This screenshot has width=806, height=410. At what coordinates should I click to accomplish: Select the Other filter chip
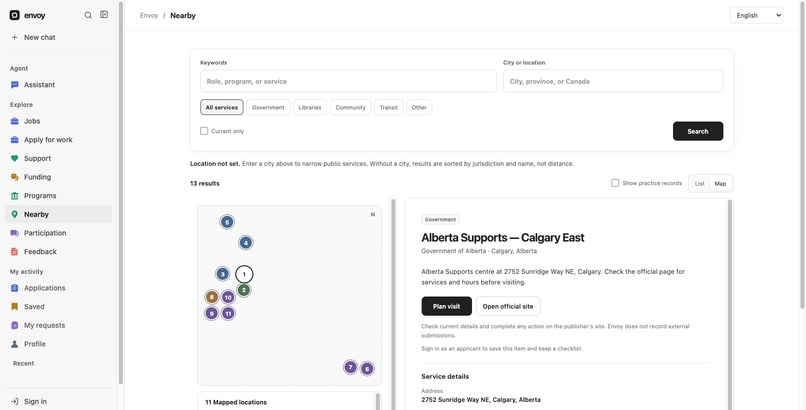[419, 107]
